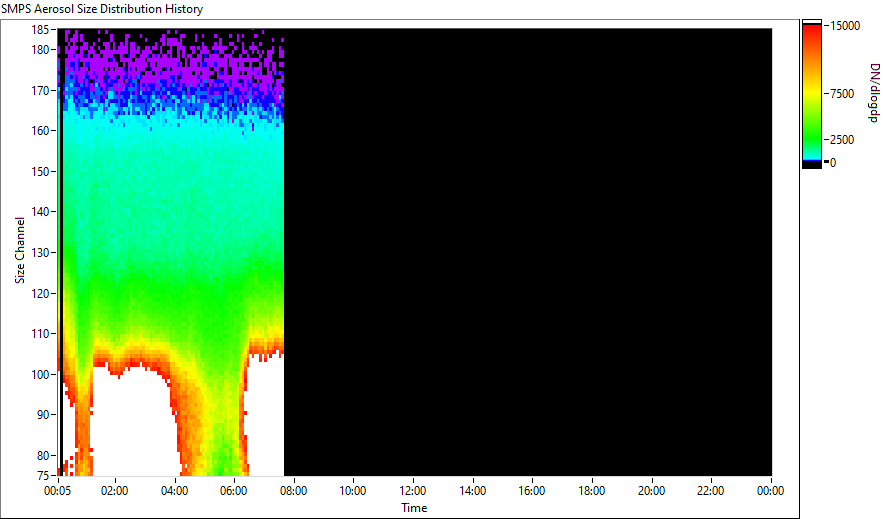Click the 22:00 time tick label
The height and width of the screenshot is (519, 884).
click(x=710, y=491)
